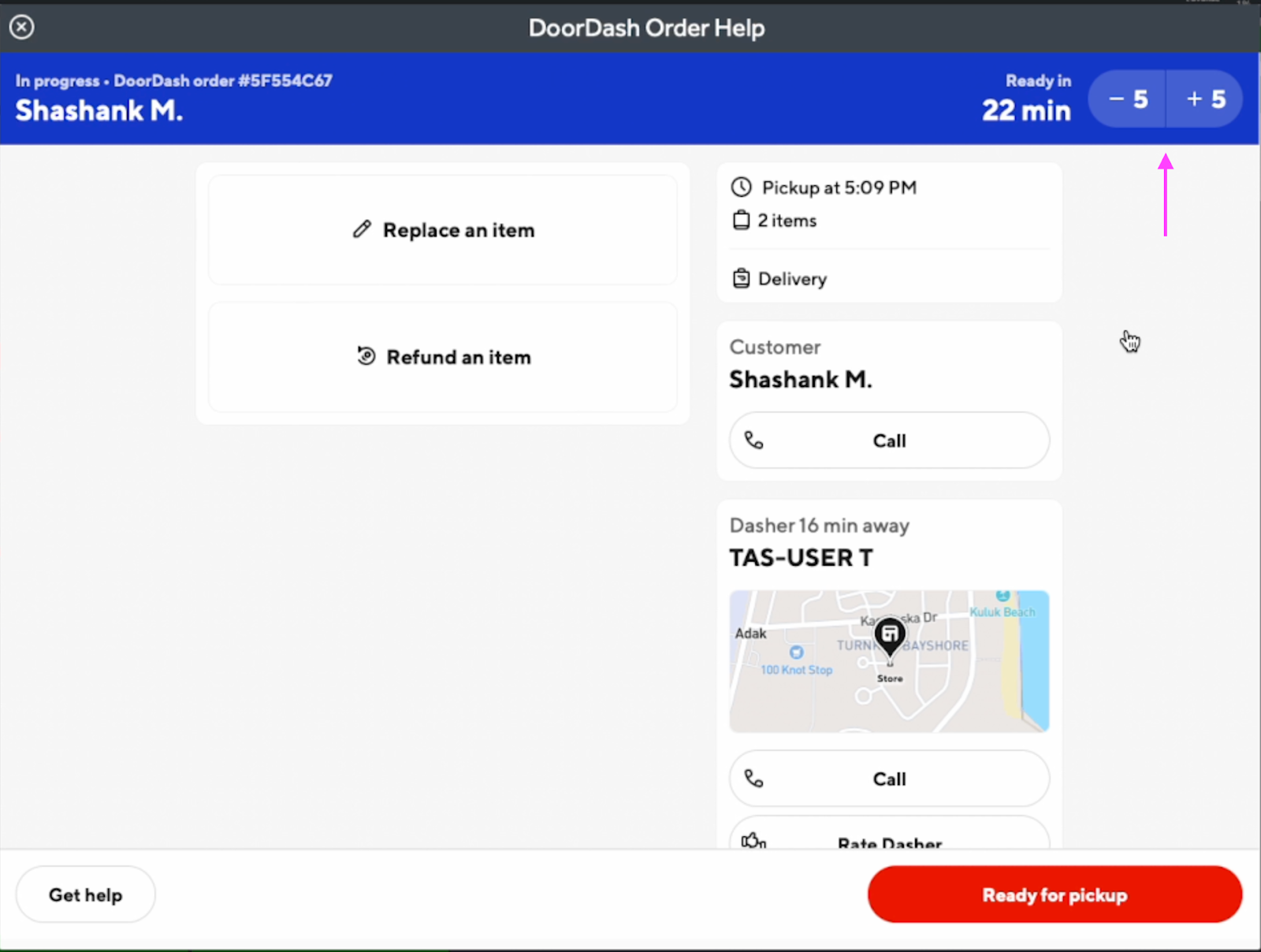Click the Dasher location map
This screenshot has width=1261, height=952.
(889, 661)
